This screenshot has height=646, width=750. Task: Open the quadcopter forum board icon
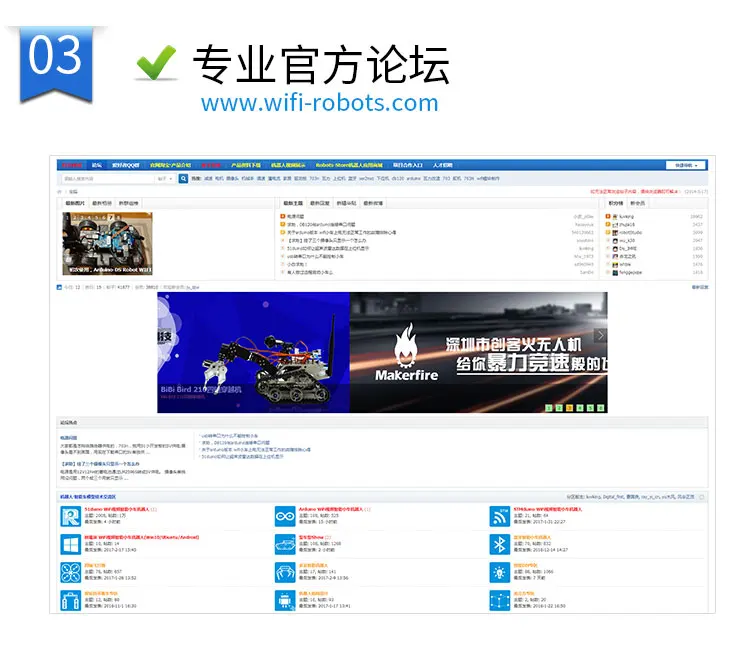[x=70, y=572]
